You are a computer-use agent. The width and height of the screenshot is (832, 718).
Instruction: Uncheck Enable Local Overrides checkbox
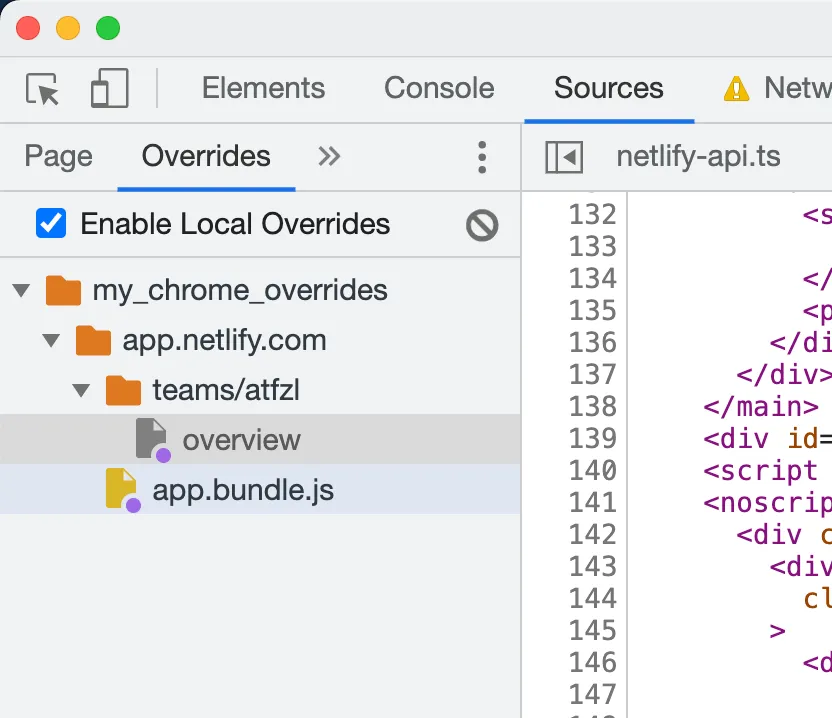pos(51,223)
